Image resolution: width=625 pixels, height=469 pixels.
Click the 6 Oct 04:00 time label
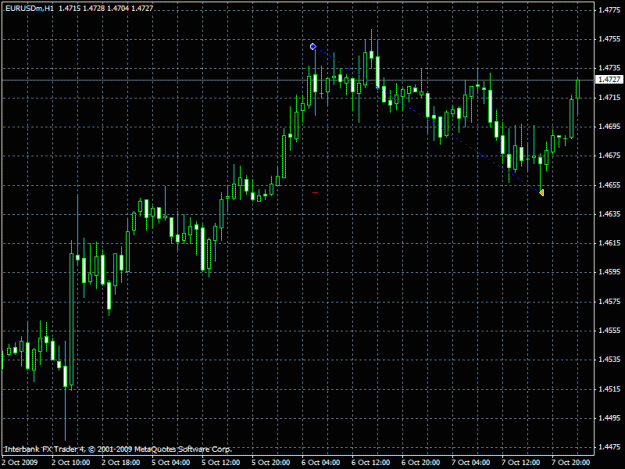click(321, 463)
